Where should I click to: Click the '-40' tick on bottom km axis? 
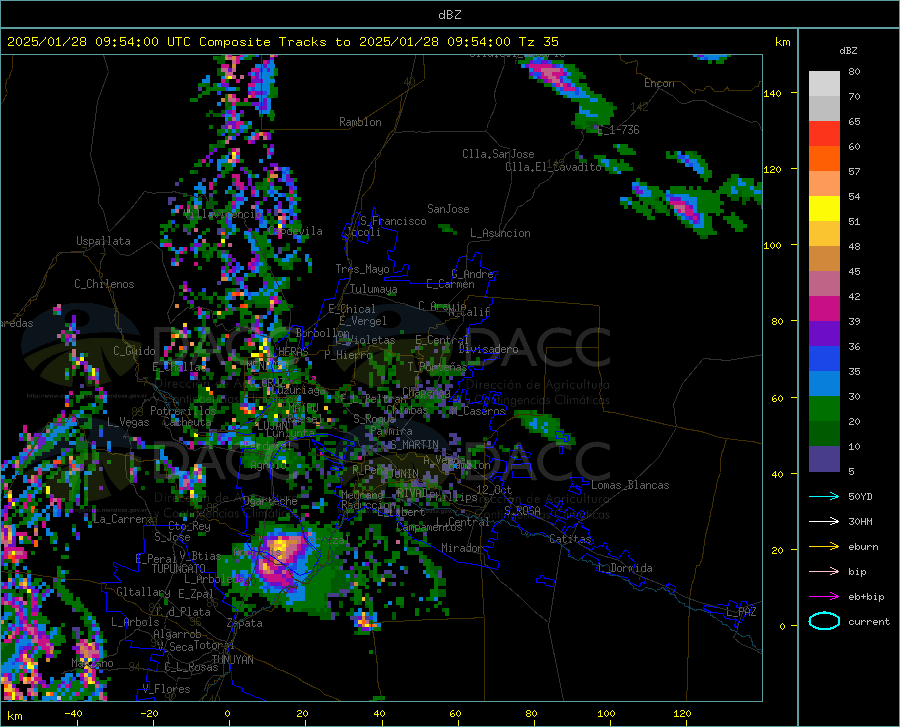point(73,714)
